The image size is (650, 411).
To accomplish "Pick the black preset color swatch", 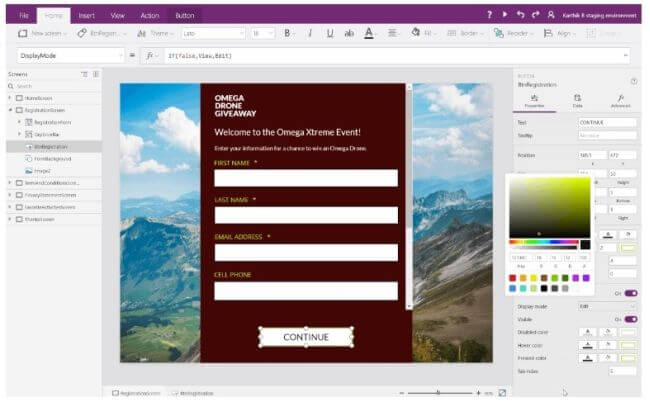I will click(544, 288).
